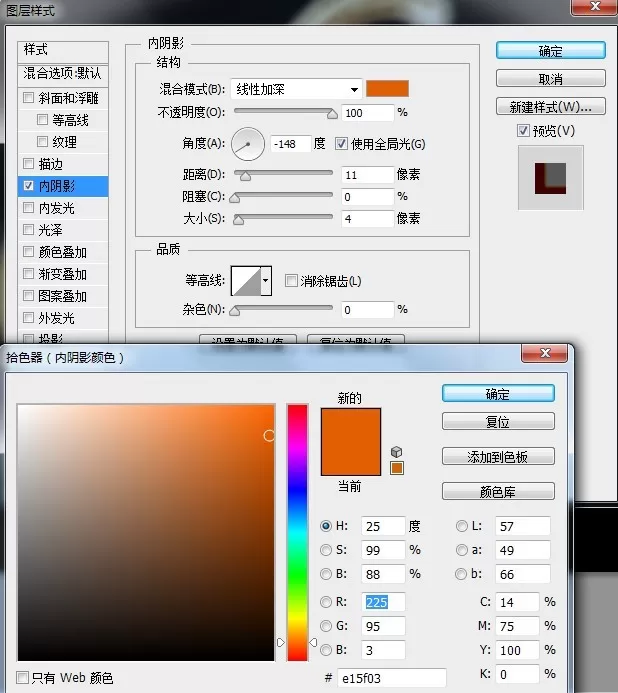Click the distance (距离) slider handle
Image resolution: width=618 pixels, height=693 pixels.
245,176
